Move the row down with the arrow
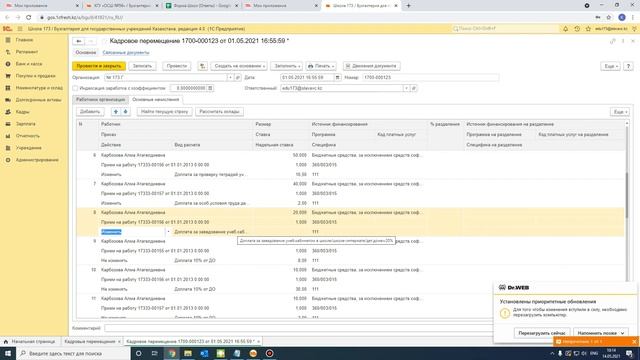This screenshot has width=640, height=360. point(125,111)
